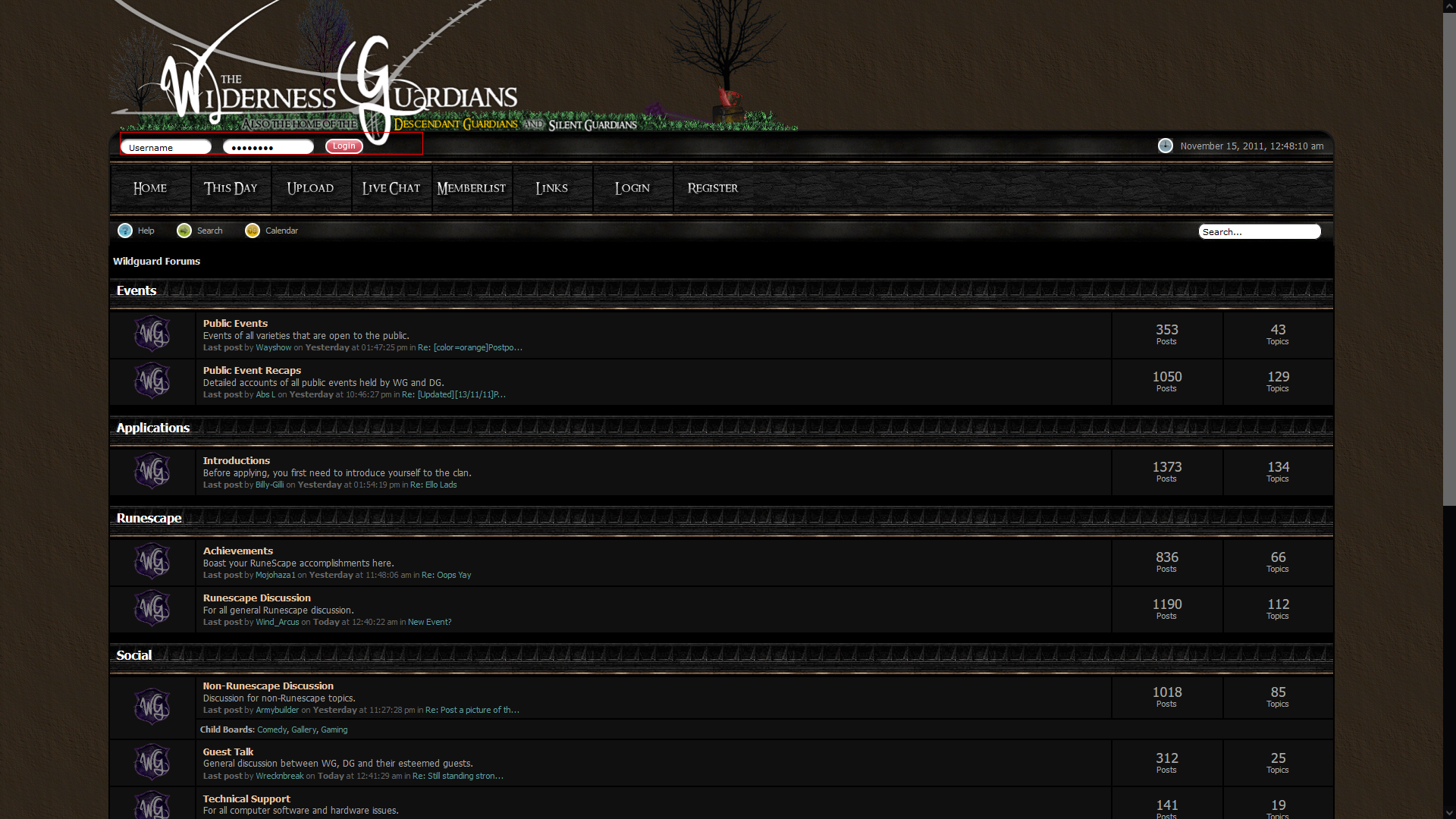
Task: Open Mojohaza1's user profile link
Action: pyautogui.click(x=275, y=575)
